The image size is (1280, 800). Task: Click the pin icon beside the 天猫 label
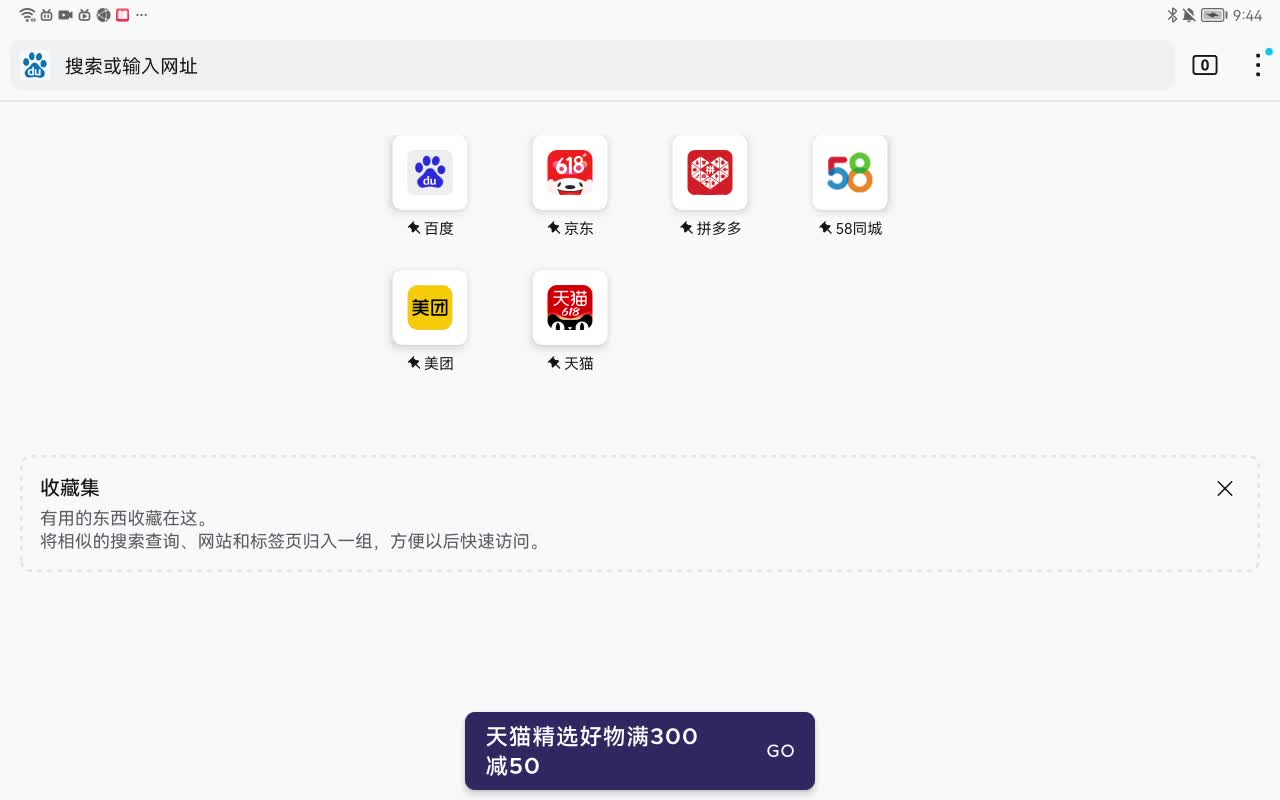(553, 363)
